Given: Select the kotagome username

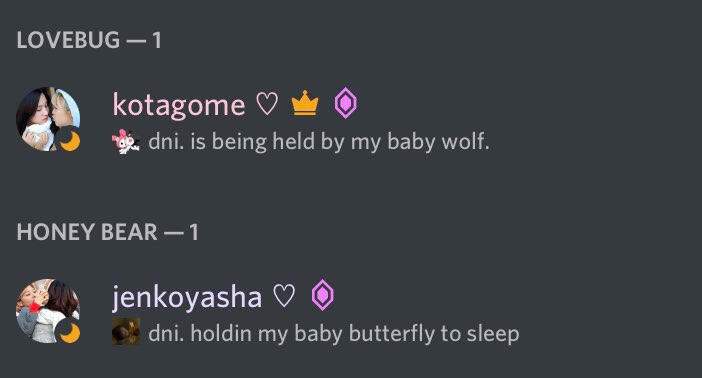Looking at the screenshot, I should (x=179, y=105).
